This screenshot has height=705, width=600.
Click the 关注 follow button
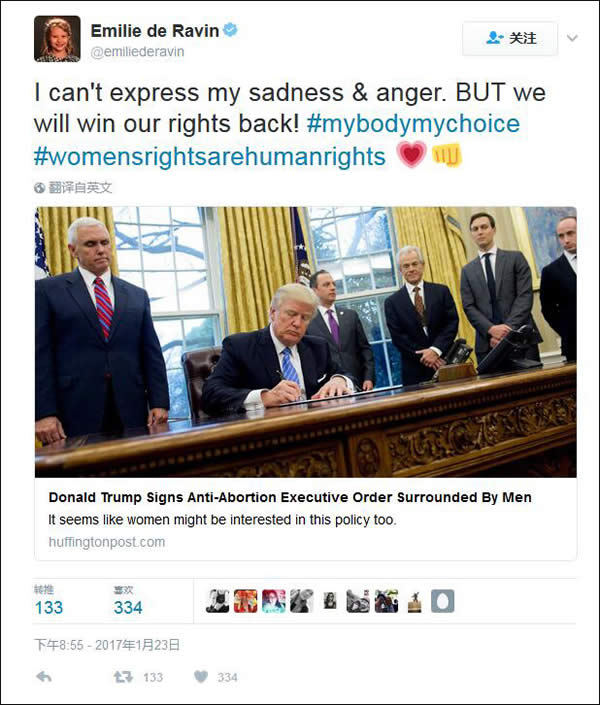pyautogui.click(x=510, y=39)
